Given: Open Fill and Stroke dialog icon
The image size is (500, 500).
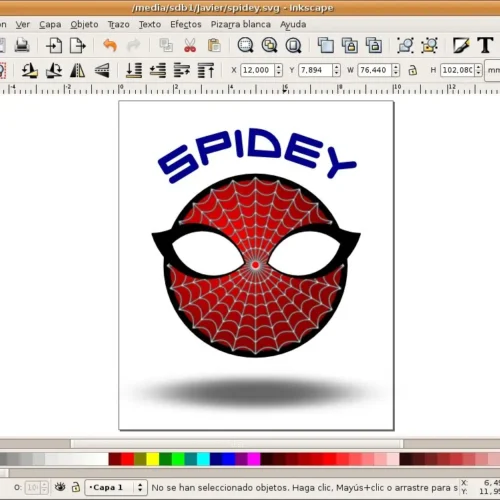Looking at the screenshot, I should (461, 45).
